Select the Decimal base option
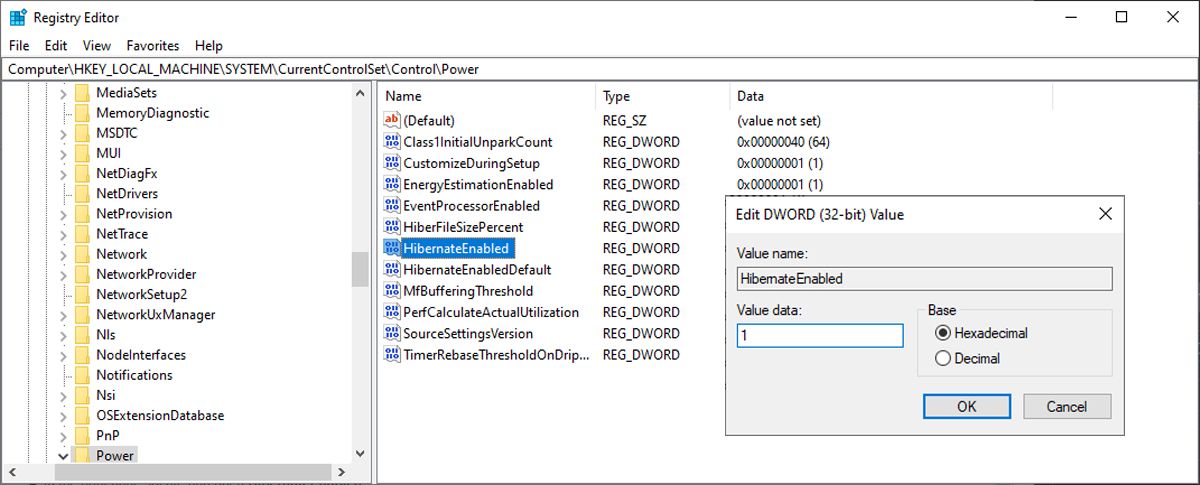 (943, 358)
